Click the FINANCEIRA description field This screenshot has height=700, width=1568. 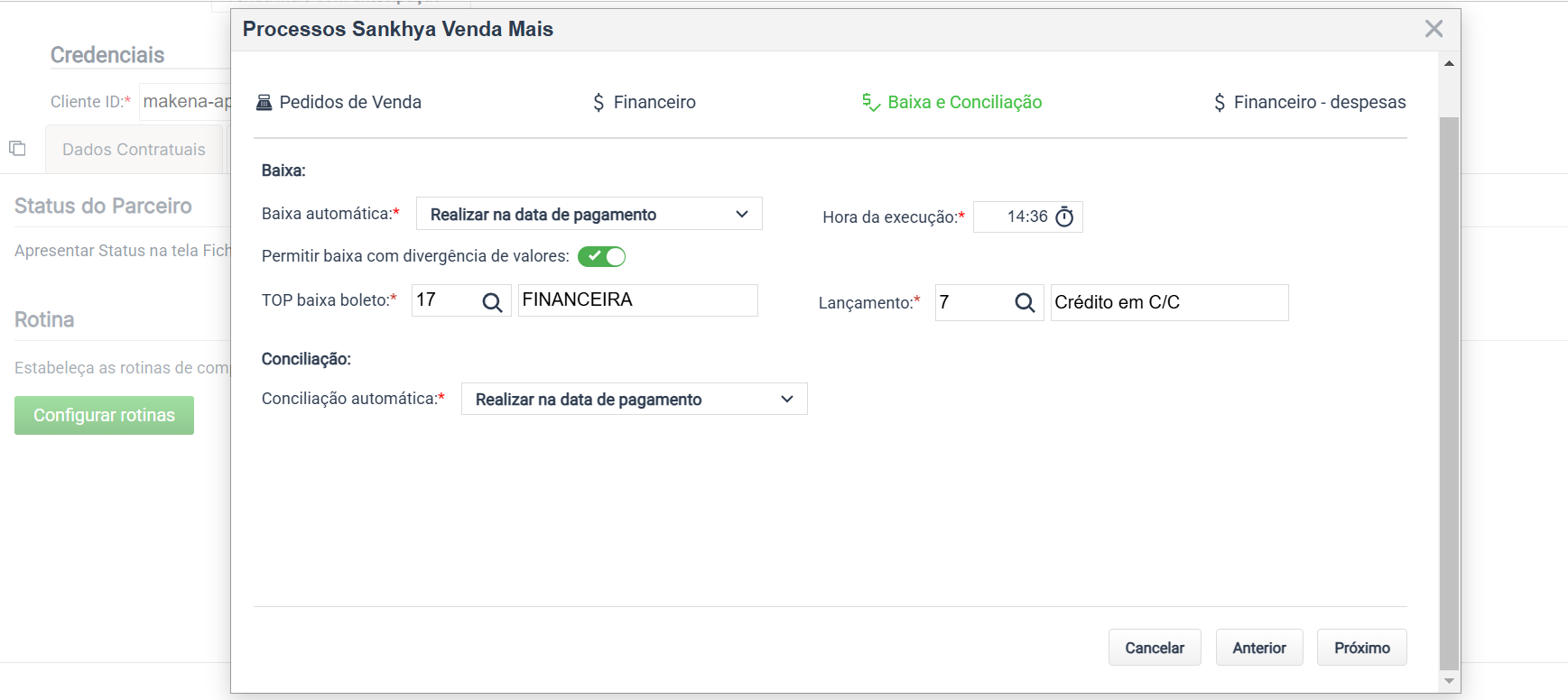(x=638, y=300)
